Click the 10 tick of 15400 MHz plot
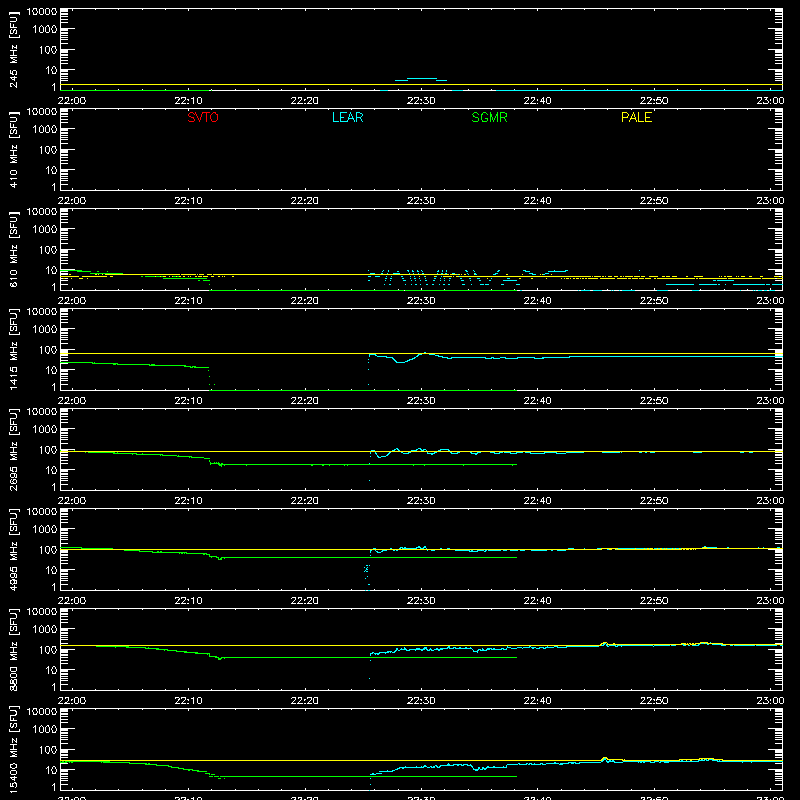Image resolution: width=800 pixels, height=800 pixels. coord(51,770)
